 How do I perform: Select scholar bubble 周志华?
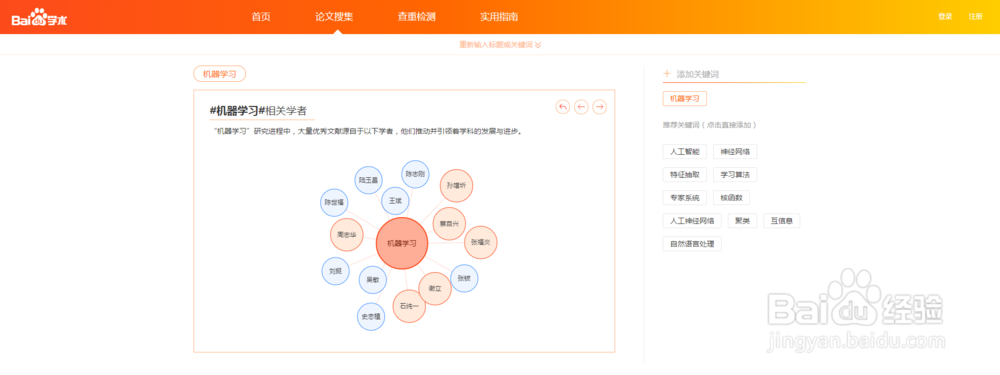click(x=346, y=235)
